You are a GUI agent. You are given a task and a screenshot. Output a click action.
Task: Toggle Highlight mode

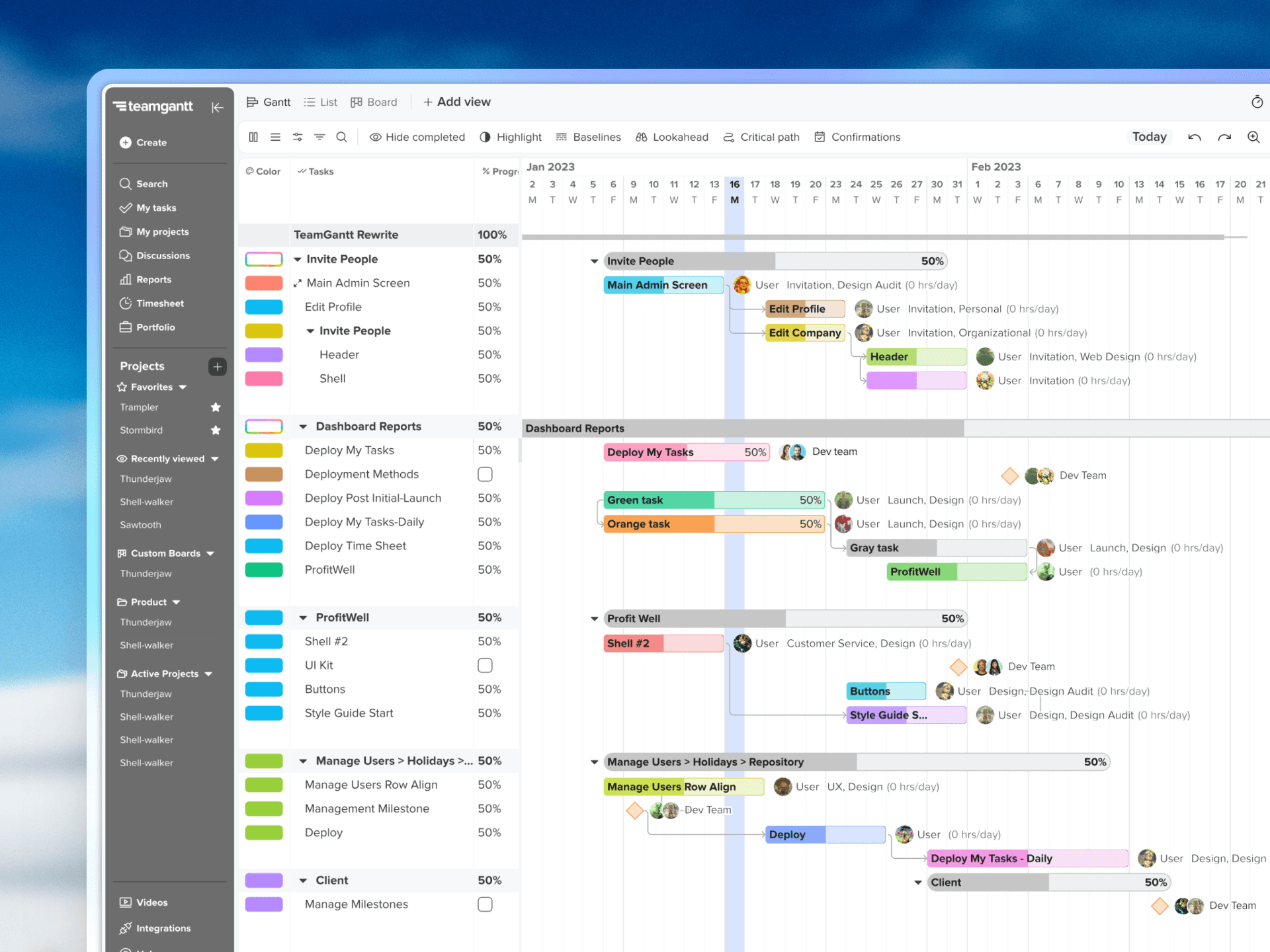510,137
